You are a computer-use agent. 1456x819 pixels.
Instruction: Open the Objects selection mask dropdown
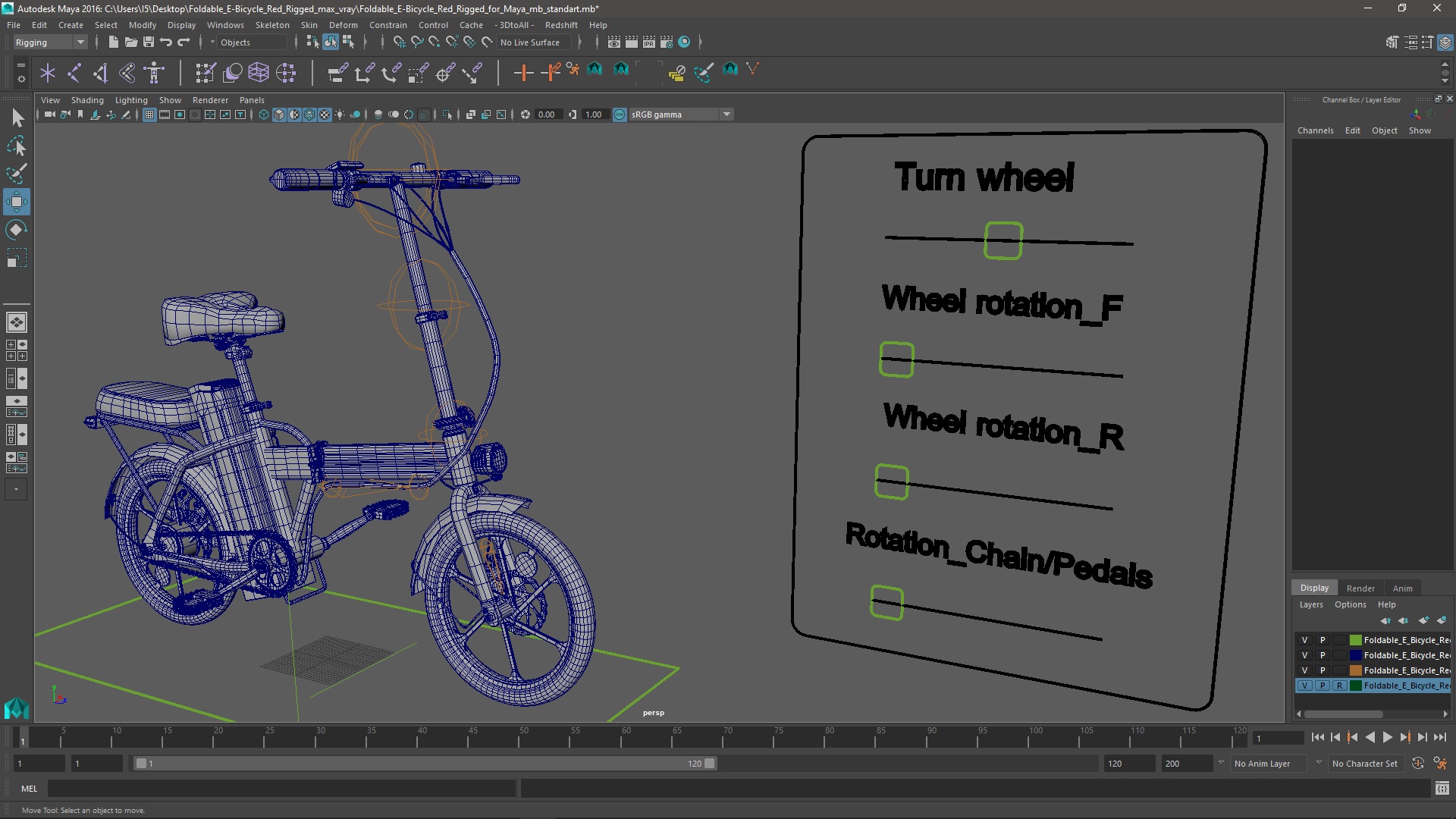[x=251, y=42]
